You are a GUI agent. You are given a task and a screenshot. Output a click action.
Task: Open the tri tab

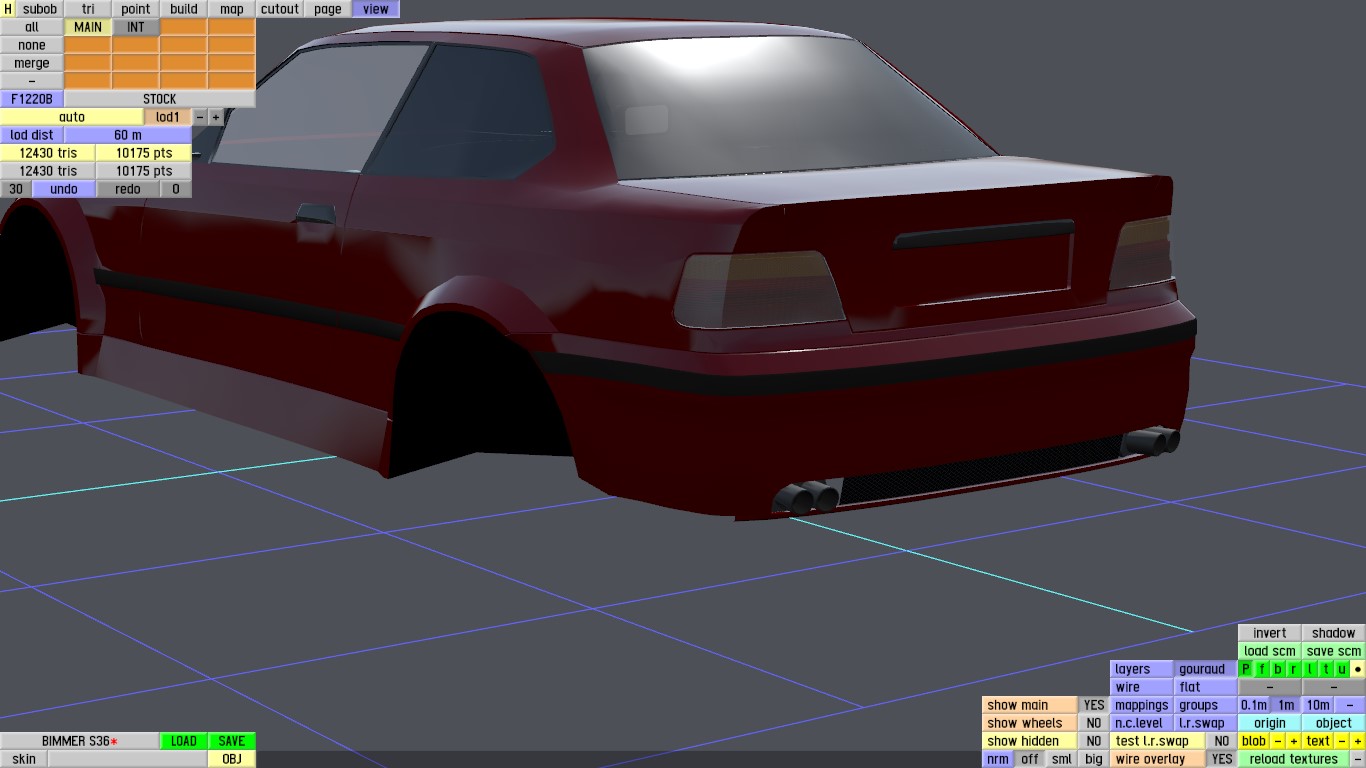[x=88, y=9]
